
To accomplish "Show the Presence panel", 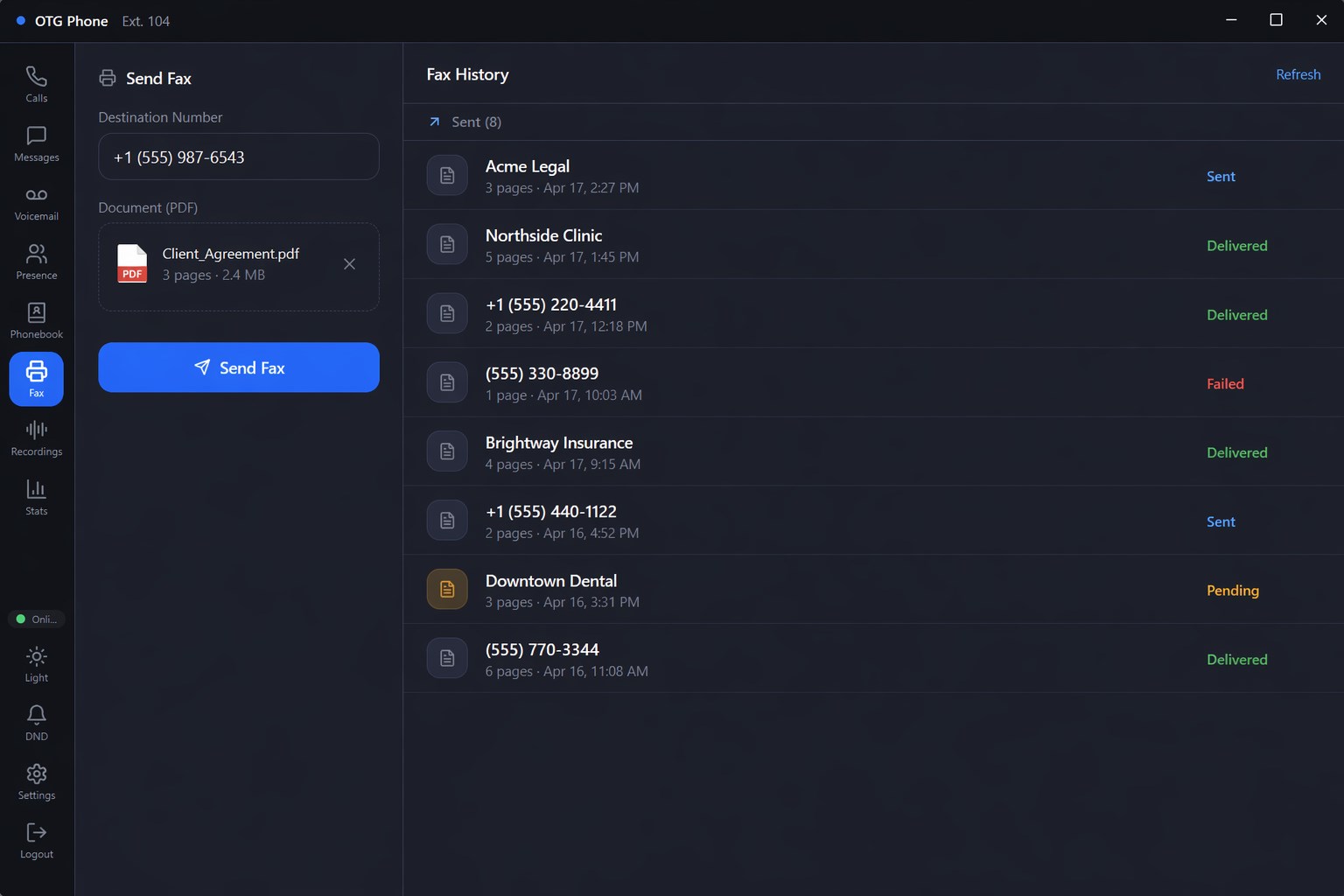I will 37,262.
